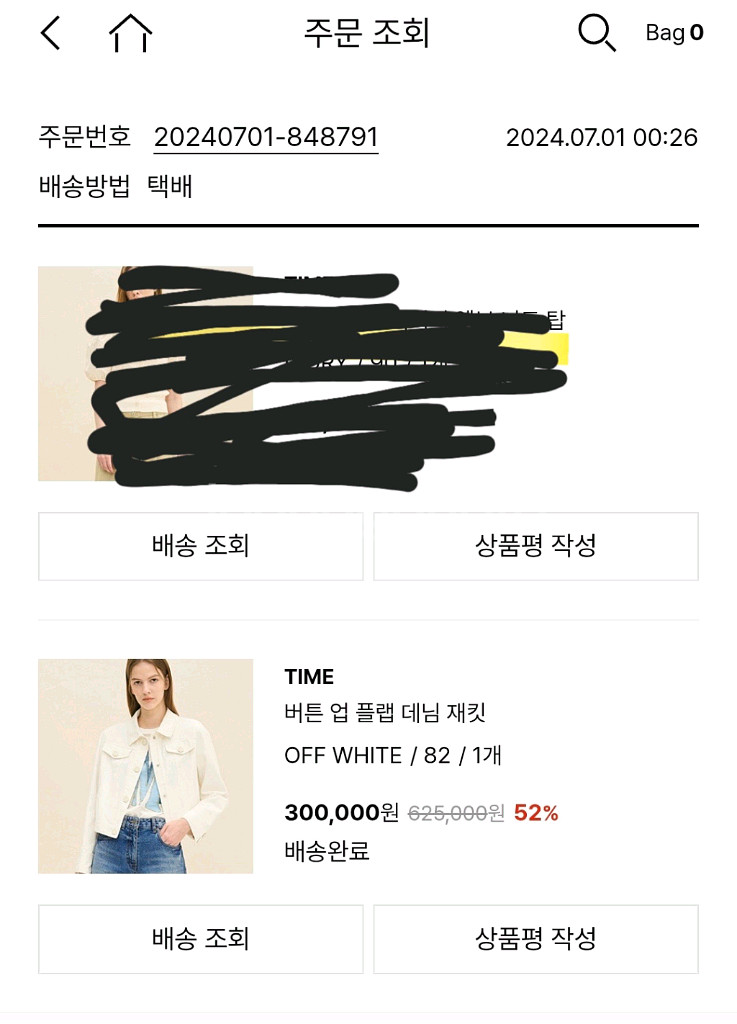Click the 배송완료 delivery status
737x1024 pixels.
click(327, 851)
